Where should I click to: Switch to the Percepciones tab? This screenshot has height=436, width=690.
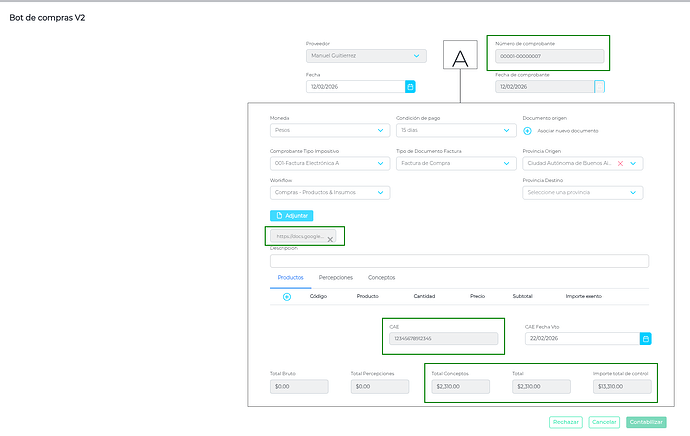pyautogui.click(x=335, y=276)
